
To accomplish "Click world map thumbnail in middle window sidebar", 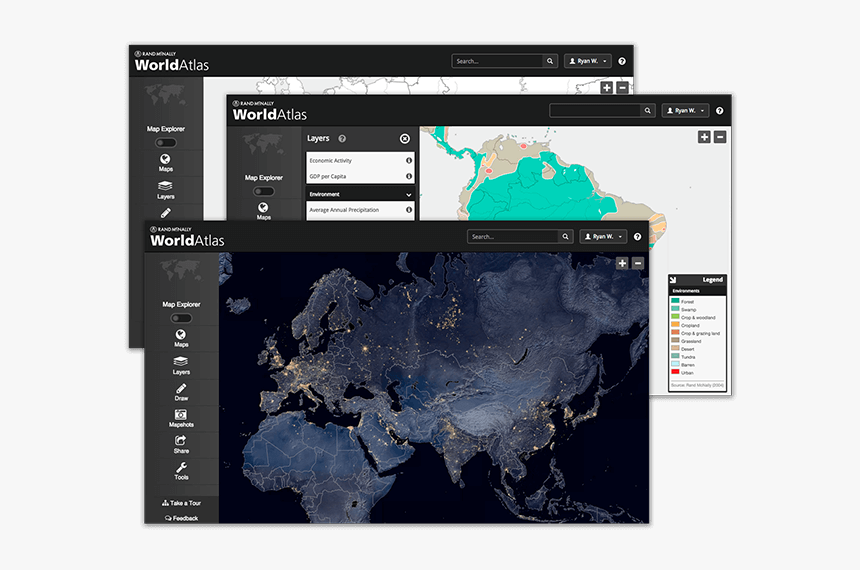I will click(x=263, y=145).
